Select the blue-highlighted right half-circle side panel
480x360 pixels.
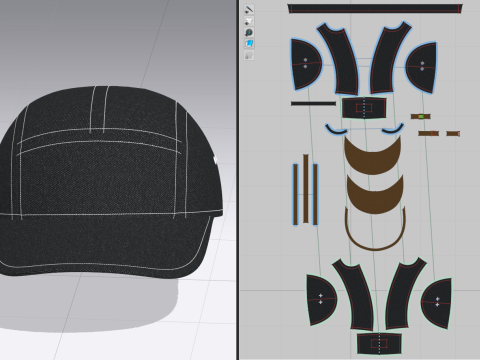click(423, 67)
